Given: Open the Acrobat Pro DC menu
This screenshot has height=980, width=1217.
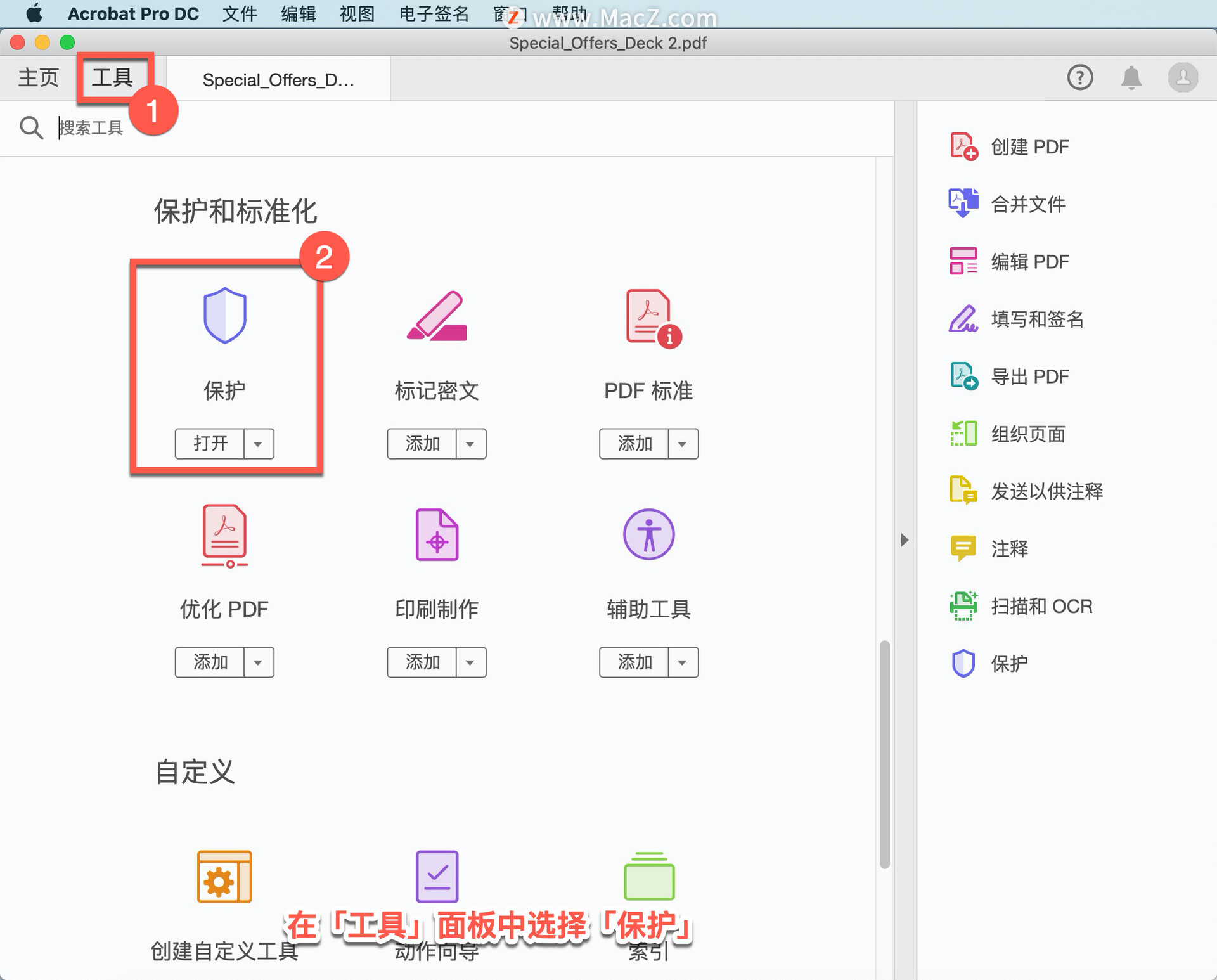Looking at the screenshot, I should pyautogui.click(x=133, y=13).
